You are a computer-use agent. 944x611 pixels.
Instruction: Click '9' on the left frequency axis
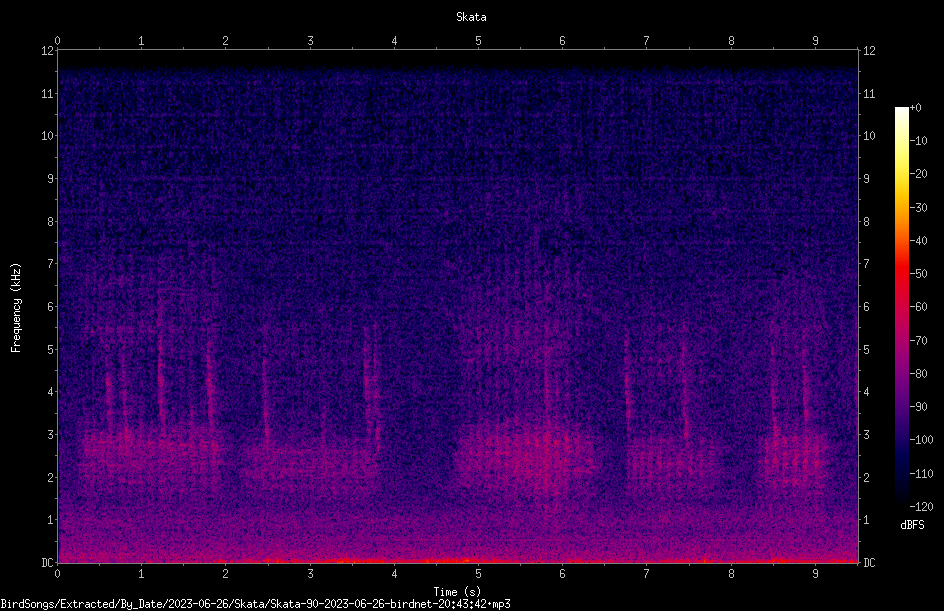(x=51, y=179)
